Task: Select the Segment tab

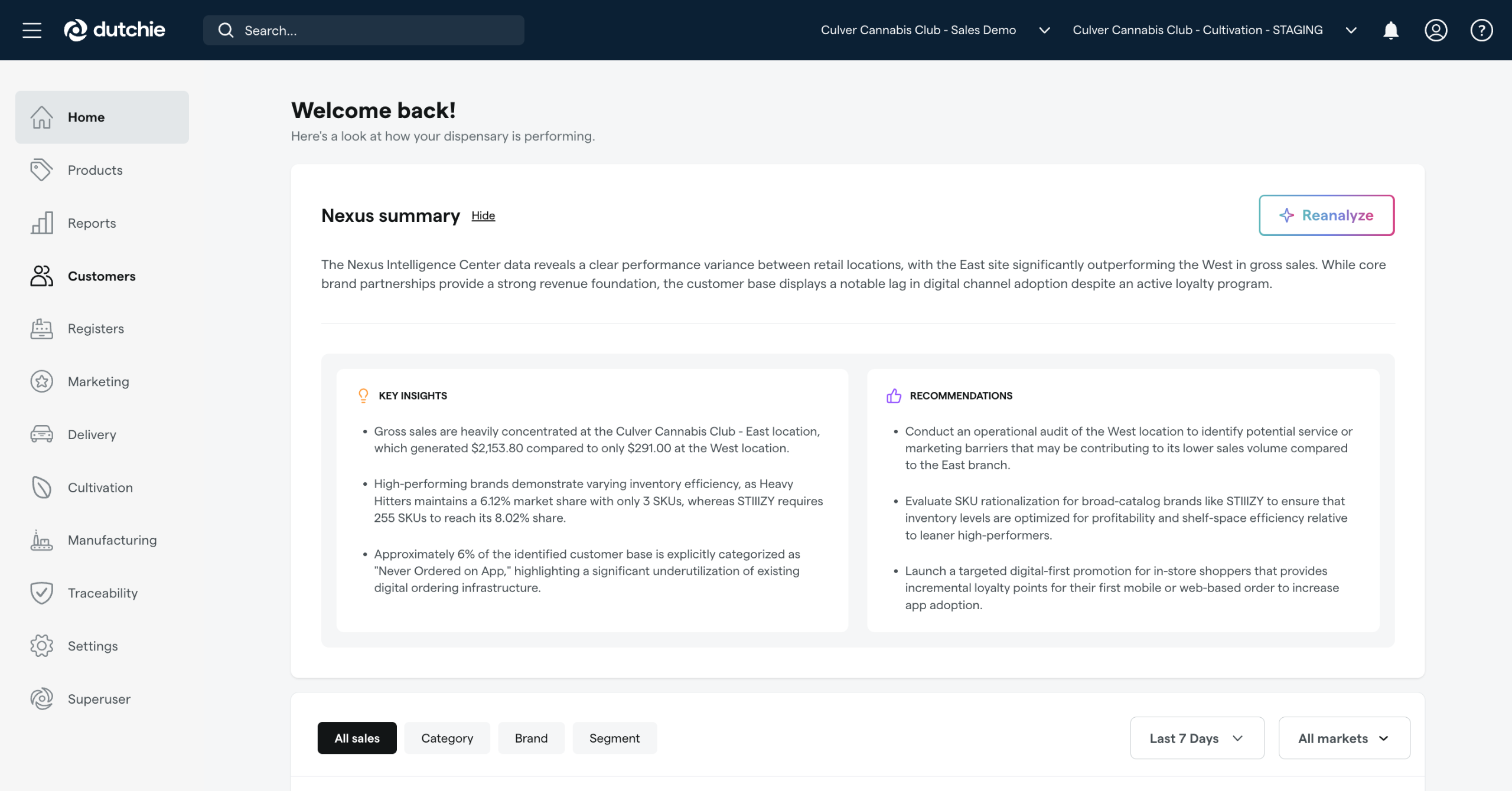Action: pyautogui.click(x=614, y=738)
